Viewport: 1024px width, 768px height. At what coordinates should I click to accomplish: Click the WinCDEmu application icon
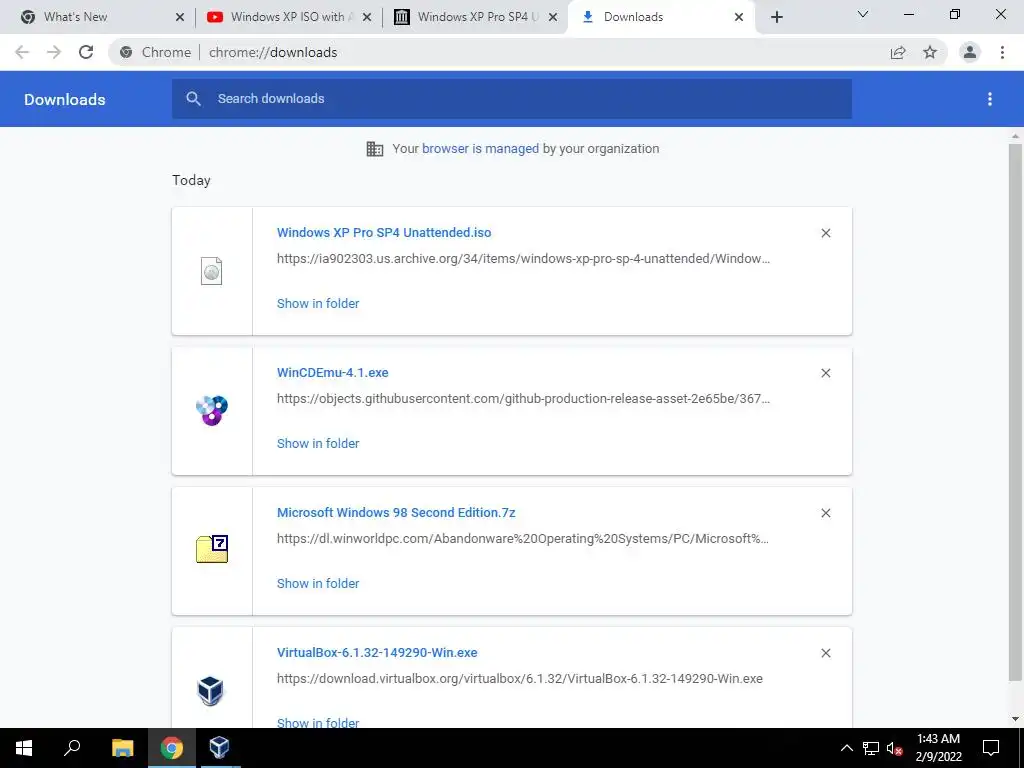[x=212, y=411]
